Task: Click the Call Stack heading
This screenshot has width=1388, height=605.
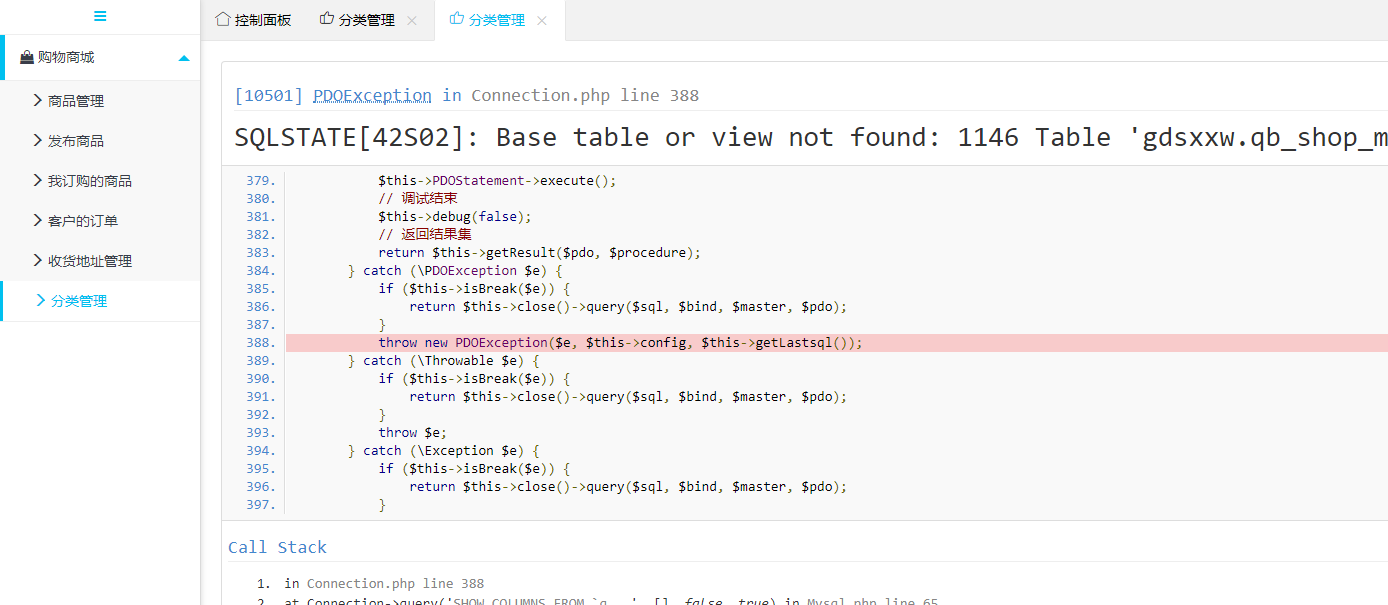Action: click(x=277, y=547)
